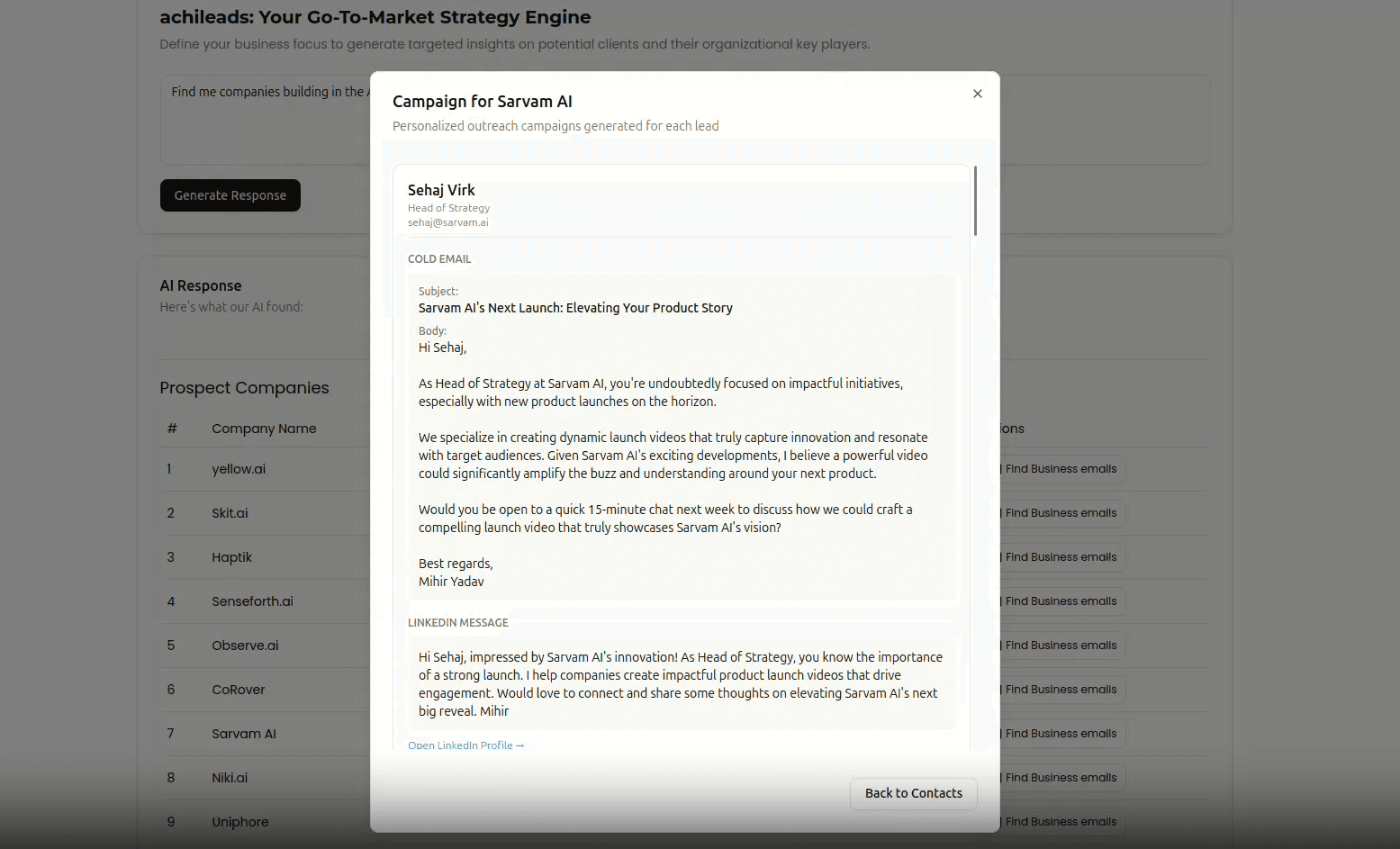Select the Haptik company row
This screenshot has width=1400, height=849.
[231, 556]
